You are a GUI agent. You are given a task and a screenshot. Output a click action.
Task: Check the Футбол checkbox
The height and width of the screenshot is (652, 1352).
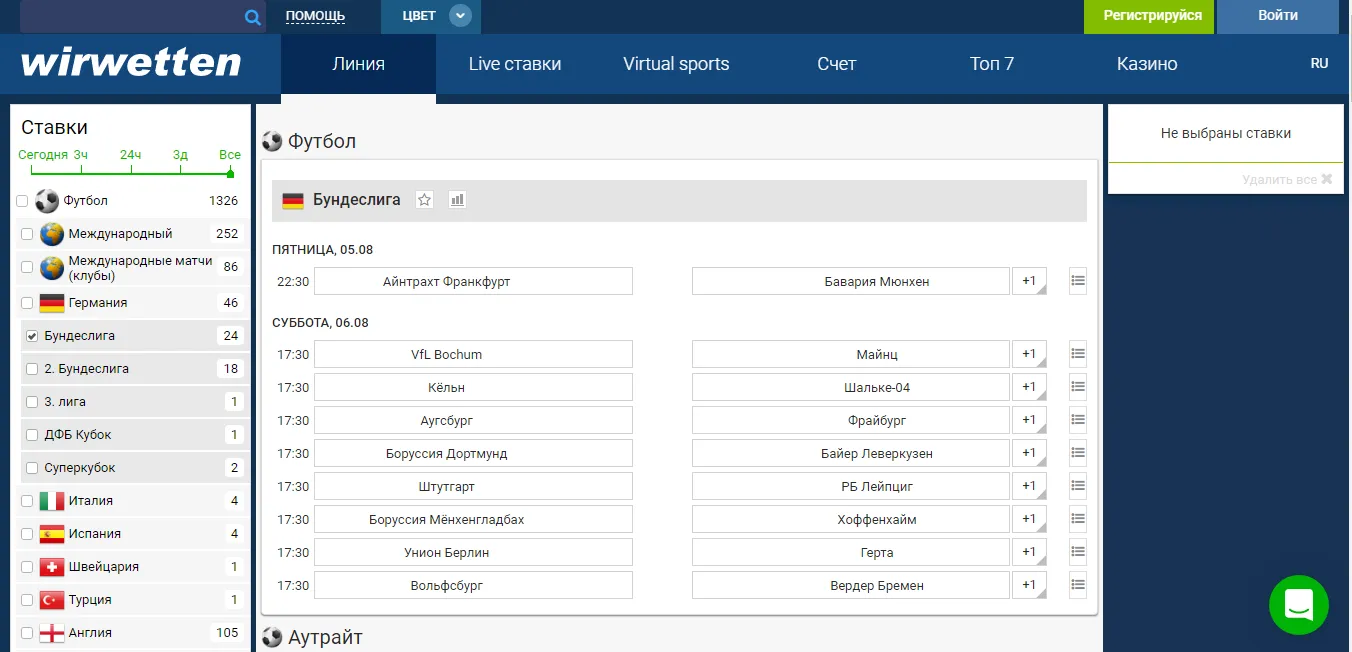[x=22, y=201]
